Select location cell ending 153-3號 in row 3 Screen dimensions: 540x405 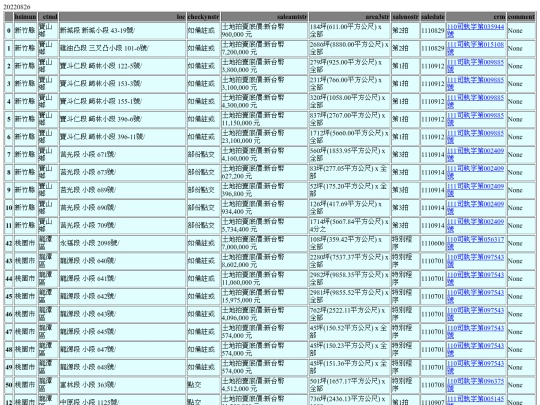[122, 83]
